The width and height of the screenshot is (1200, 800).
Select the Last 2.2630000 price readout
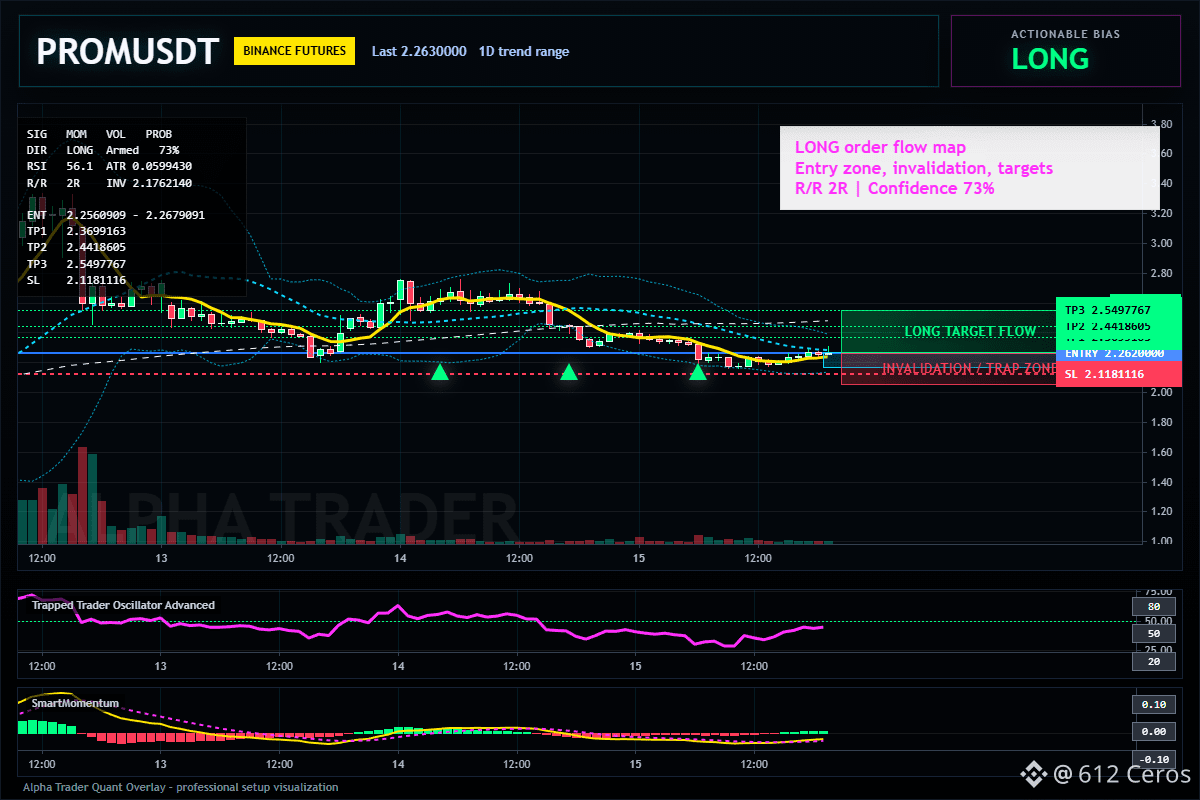pos(419,51)
